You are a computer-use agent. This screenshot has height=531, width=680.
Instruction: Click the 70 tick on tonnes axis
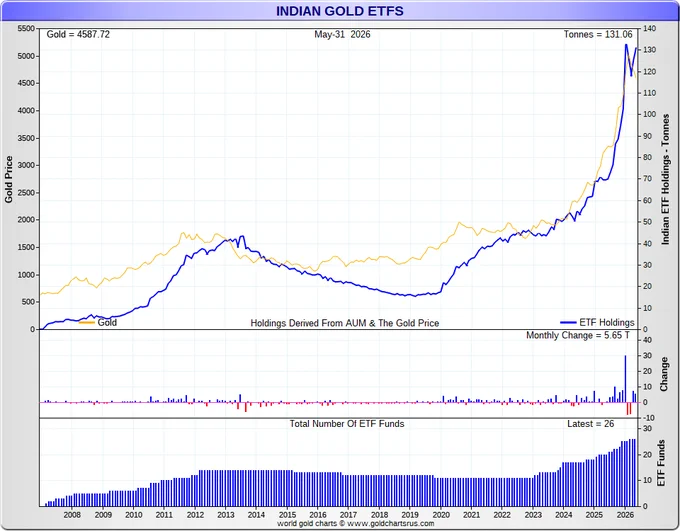[647, 179]
